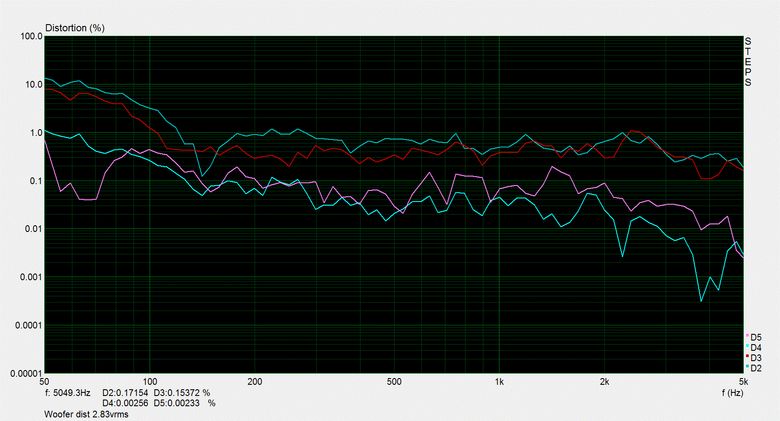Click the D4 legend label
780x421 pixels.
pyautogui.click(x=757, y=347)
